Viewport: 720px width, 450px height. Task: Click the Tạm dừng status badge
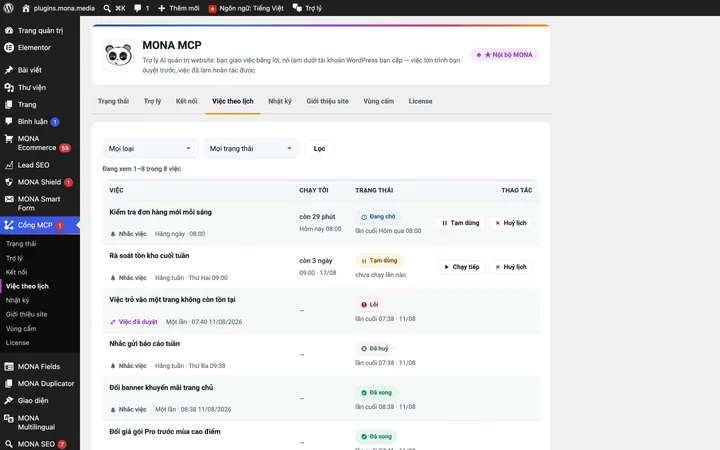point(379,260)
